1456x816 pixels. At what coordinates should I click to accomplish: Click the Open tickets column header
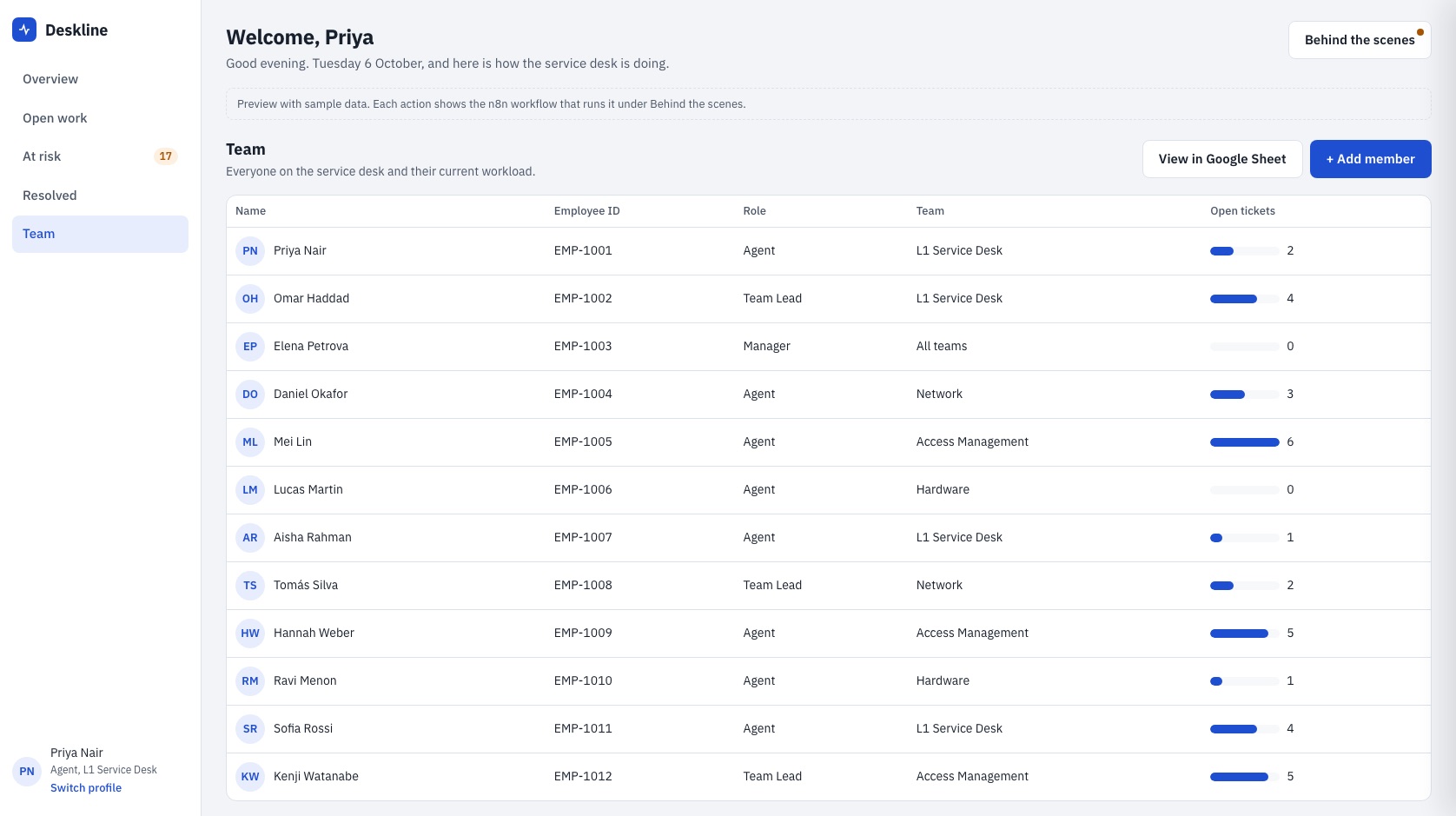tap(1242, 211)
